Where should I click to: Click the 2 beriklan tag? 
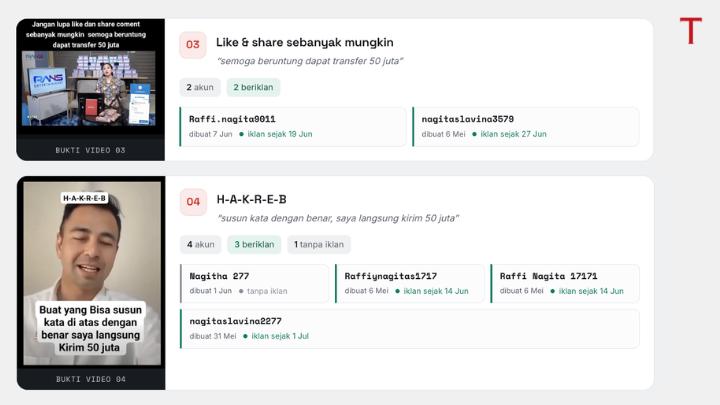pyautogui.click(x=253, y=87)
